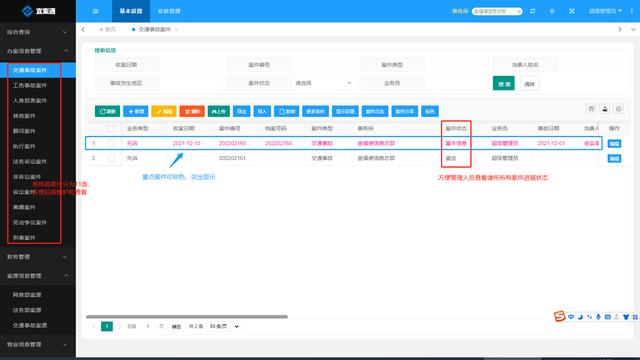640x360 pixels.
Task: Click the 显示设置 toolbar button
Action: tap(345, 111)
